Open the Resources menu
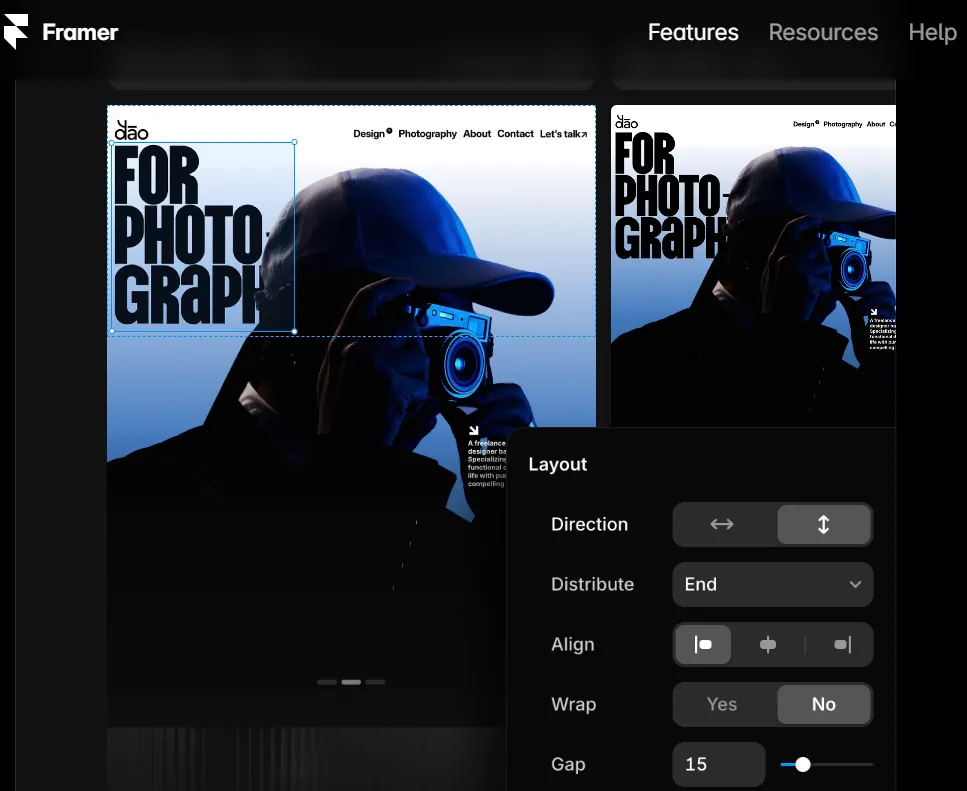Image resolution: width=967 pixels, height=791 pixels. [823, 32]
